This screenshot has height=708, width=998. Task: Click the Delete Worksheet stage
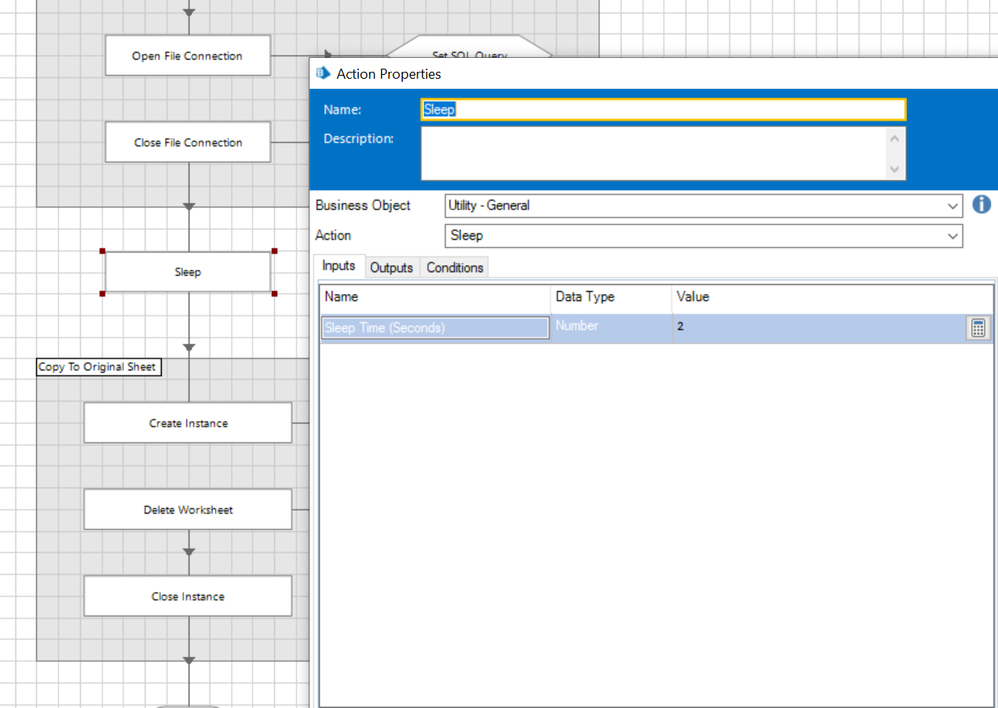pos(187,510)
